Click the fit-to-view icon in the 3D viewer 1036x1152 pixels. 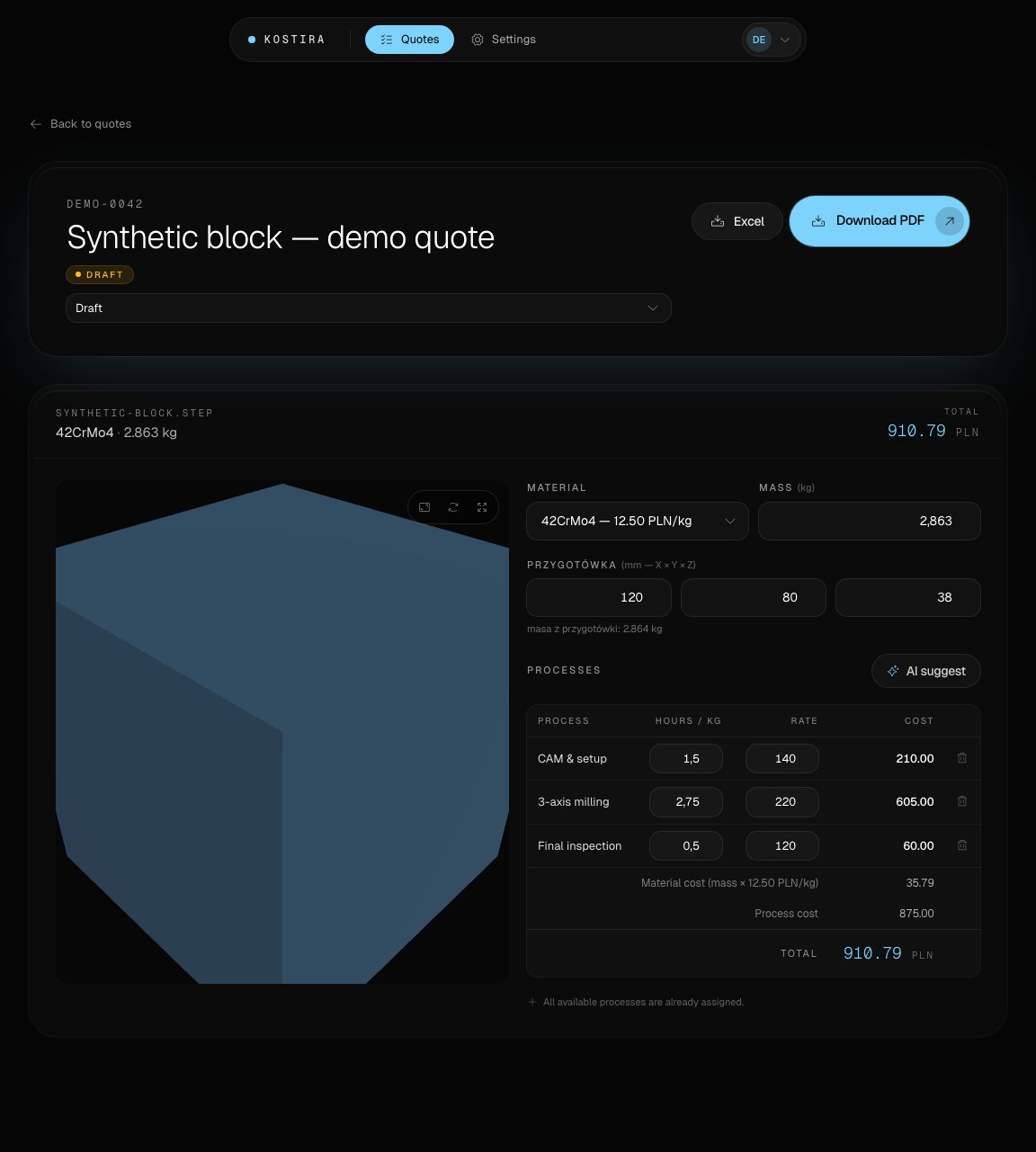(x=424, y=507)
